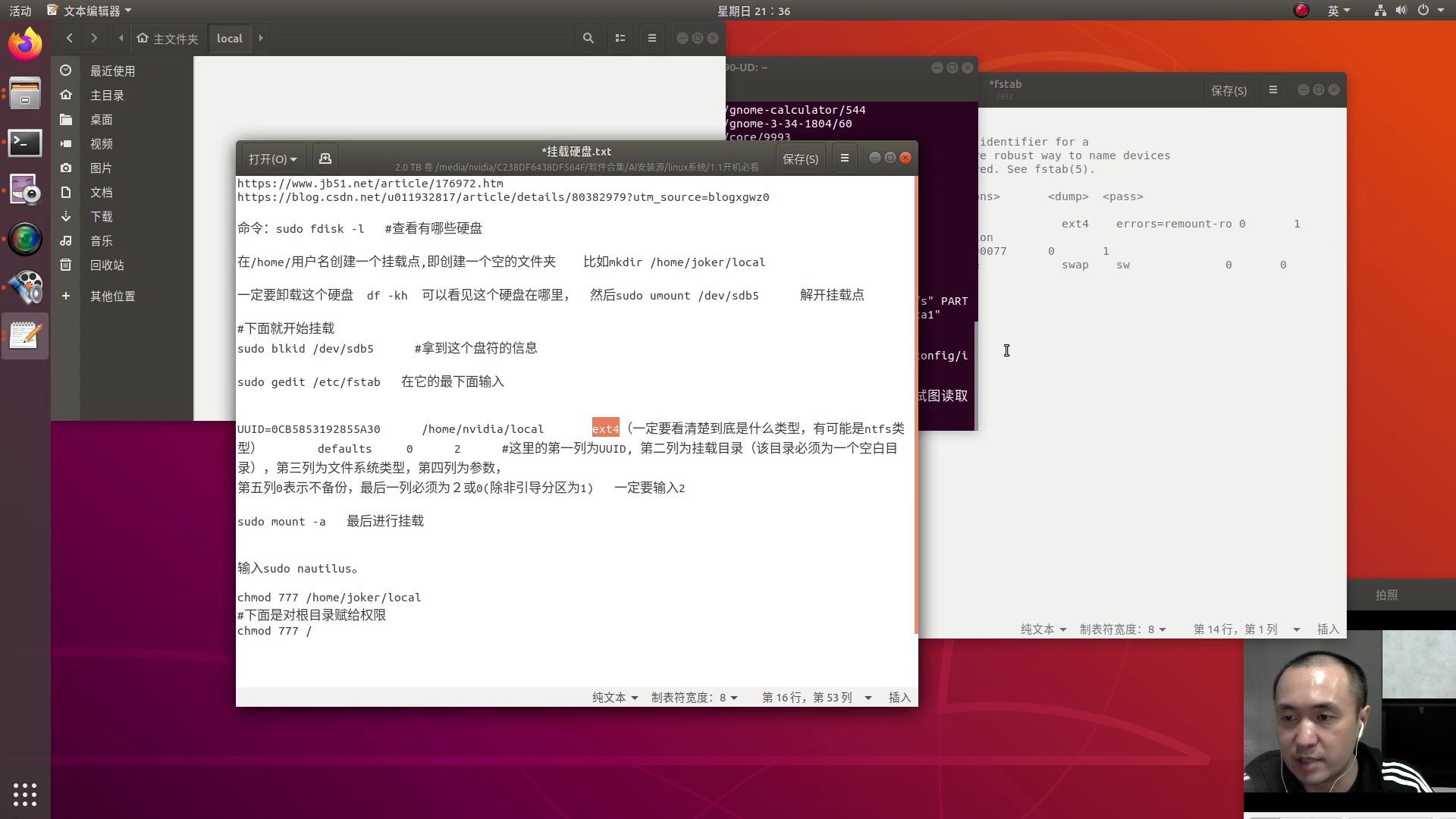
Task: Expand 制表符宽度 dropdown in fstab window
Action: click(1122, 629)
